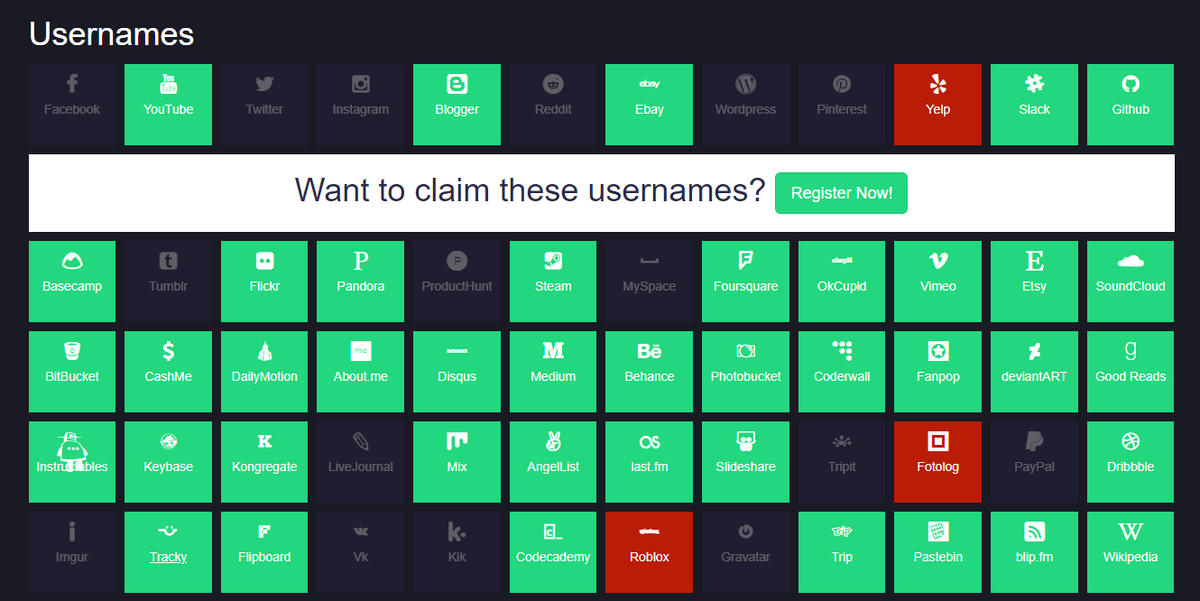Open the Facebook username tile
This screenshot has height=601, width=1200.
pyautogui.click(x=72, y=105)
